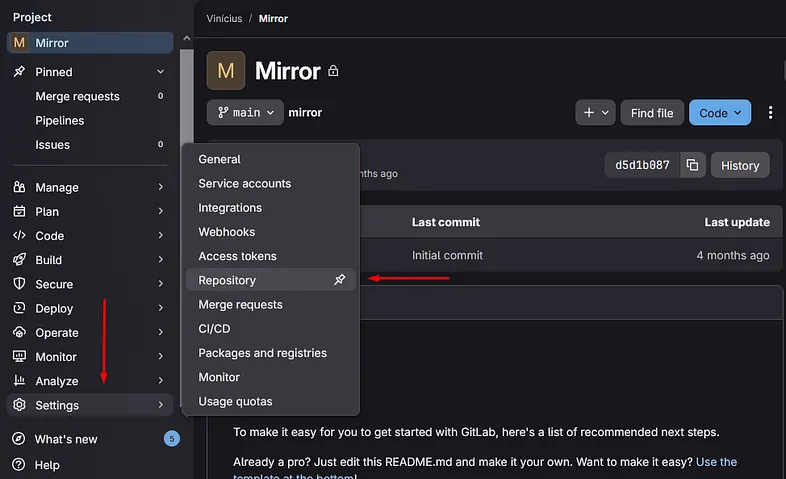Open pinned Merge requests in sidebar
The height and width of the screenshot is (479, 786).
pos(90,96)
